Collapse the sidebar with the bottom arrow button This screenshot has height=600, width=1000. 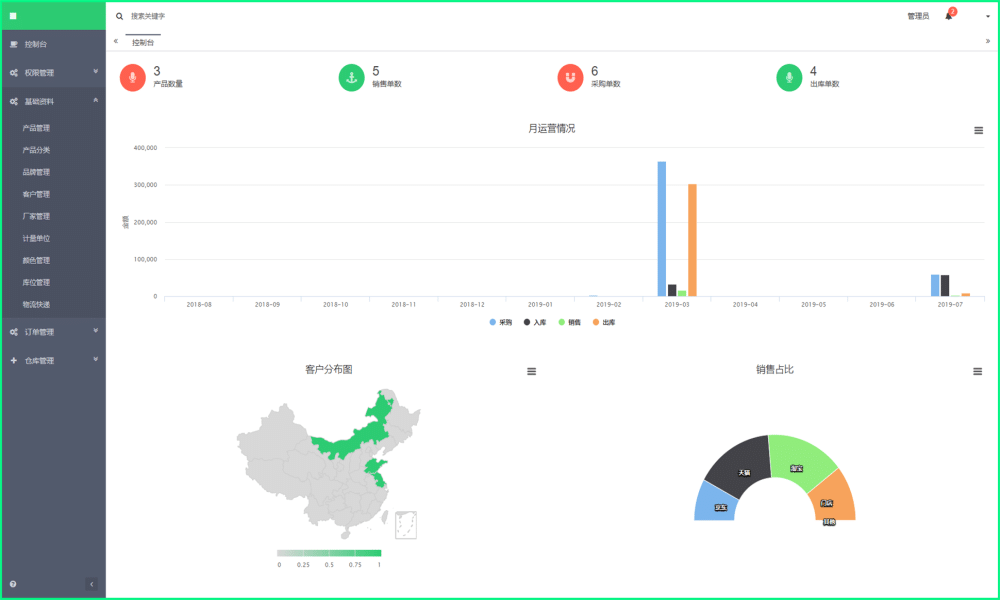coord(91,584)
